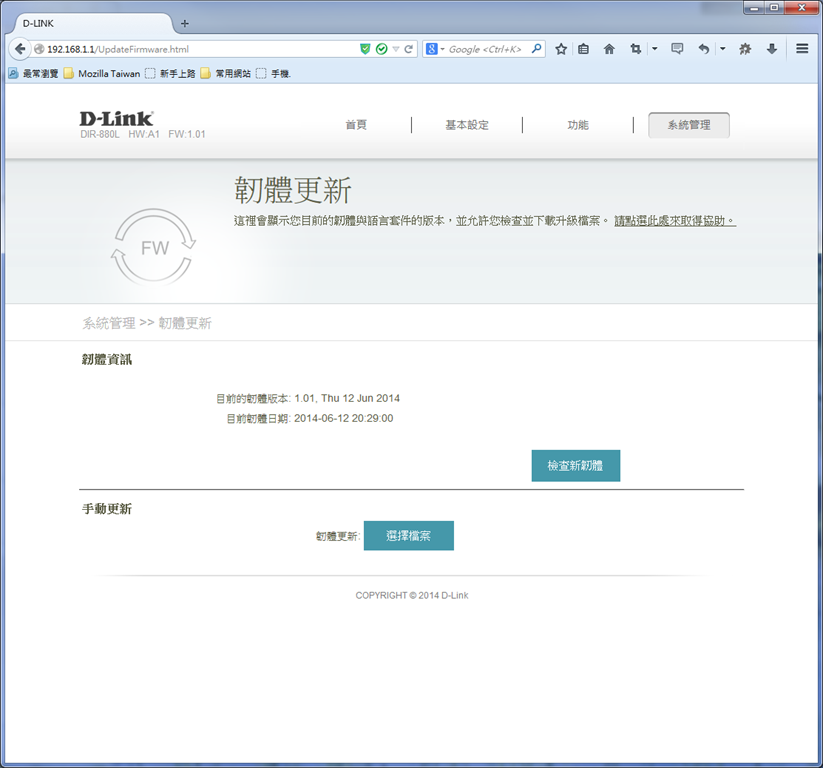Screen dimensions: 823x768
Task: Open the URL history dropdown arrow
Action: coord(396,49)
